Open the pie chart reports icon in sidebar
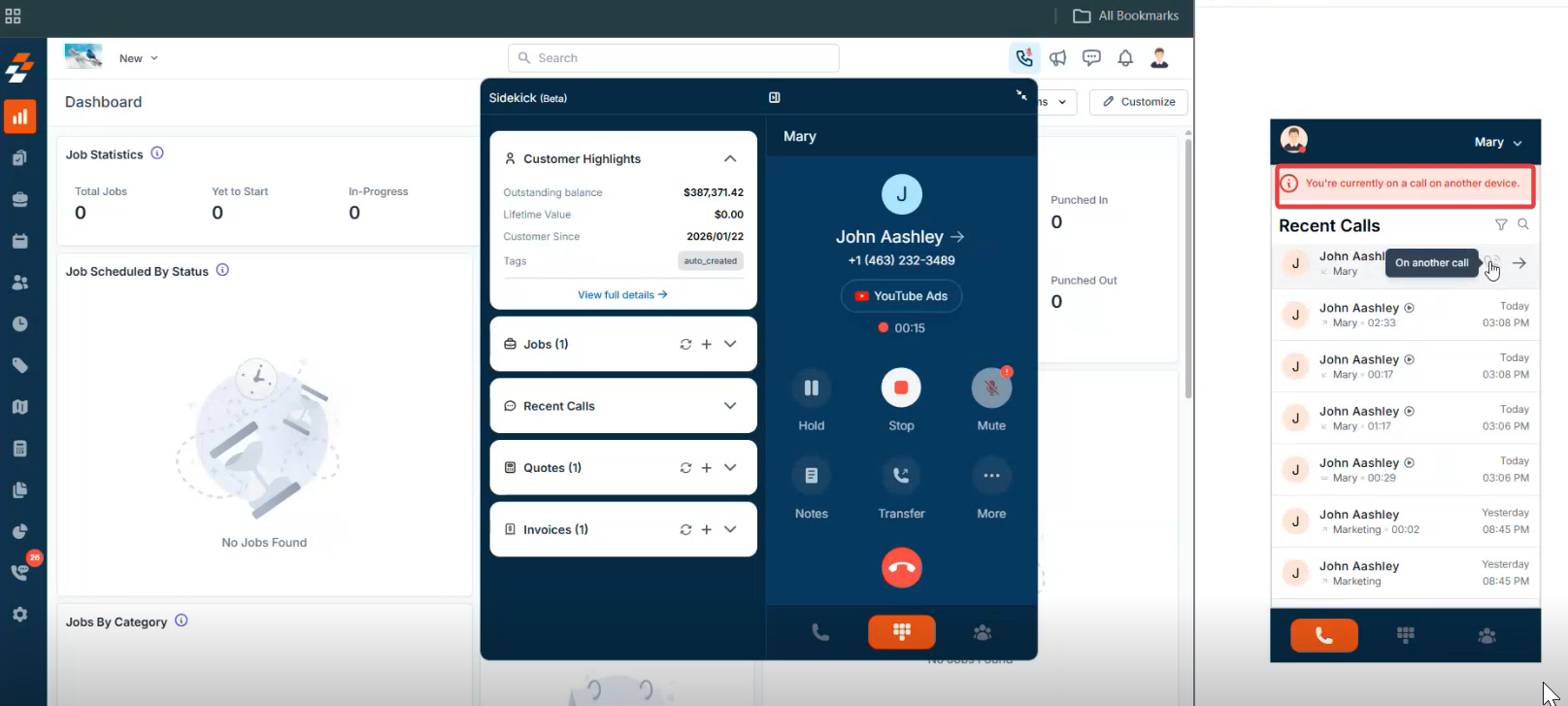The height and width of the screenshot is (706, 1568). (x=19, y=531)
